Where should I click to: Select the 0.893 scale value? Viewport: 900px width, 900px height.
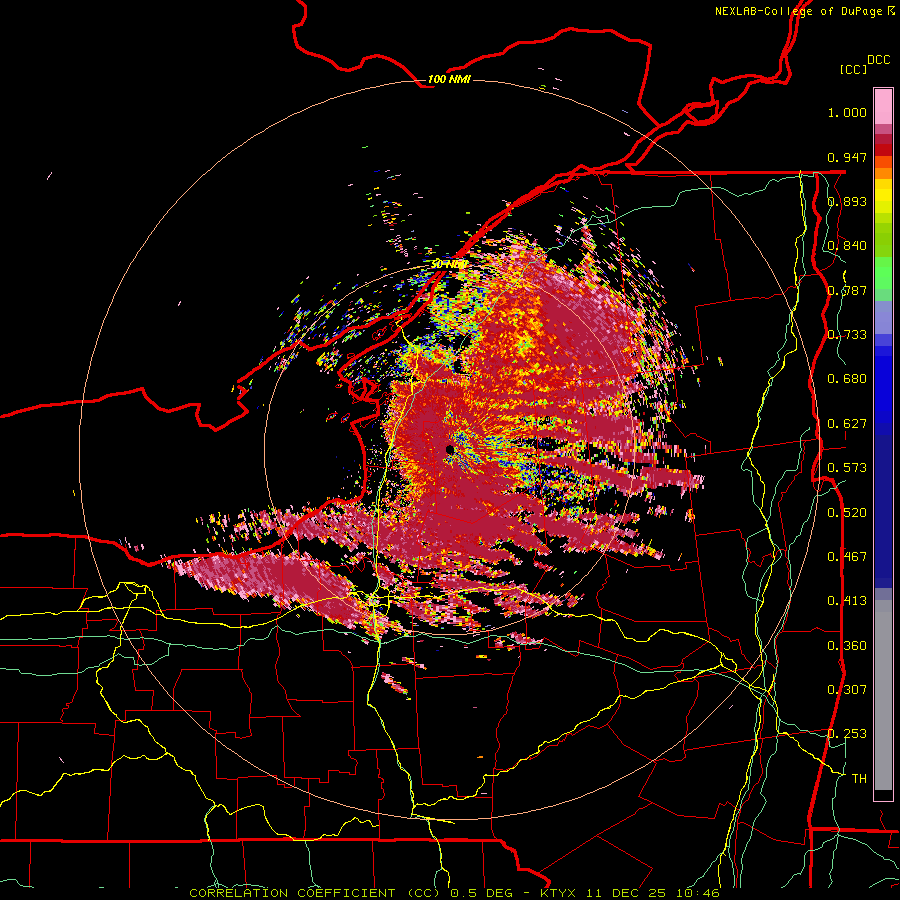847,201
